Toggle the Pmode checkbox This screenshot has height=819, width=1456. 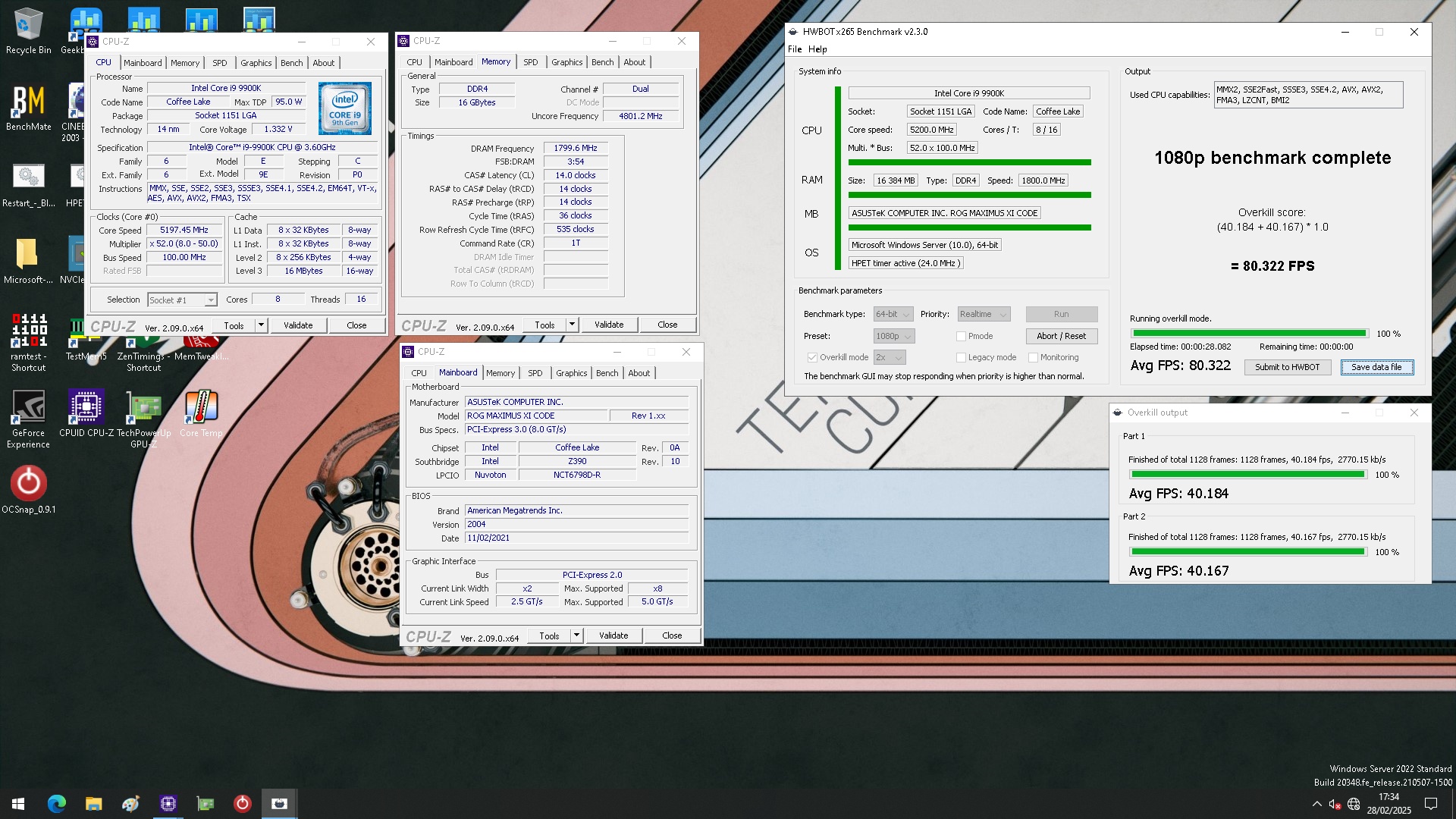click(961, 336)
